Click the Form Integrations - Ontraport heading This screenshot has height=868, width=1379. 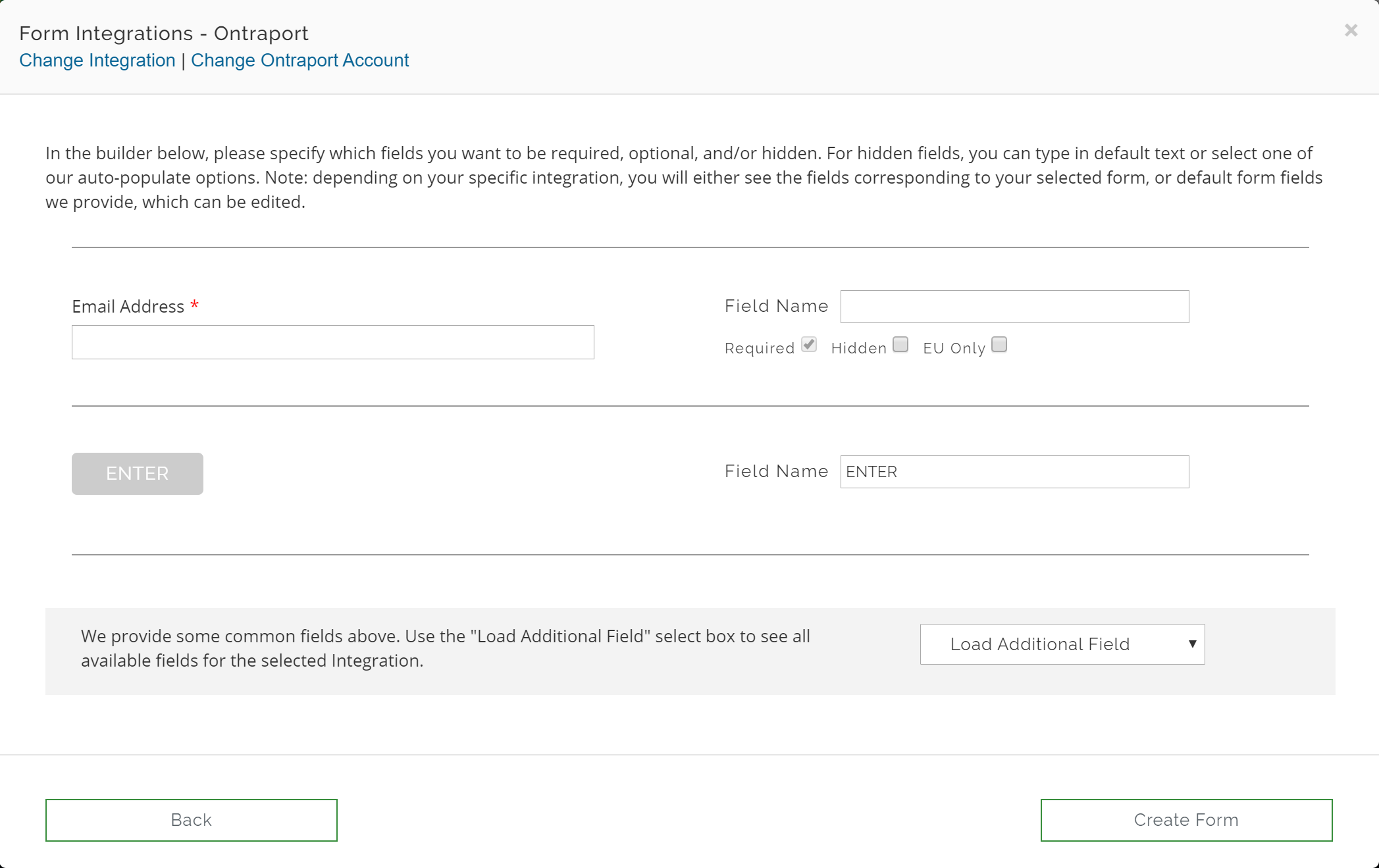[164, 33]
